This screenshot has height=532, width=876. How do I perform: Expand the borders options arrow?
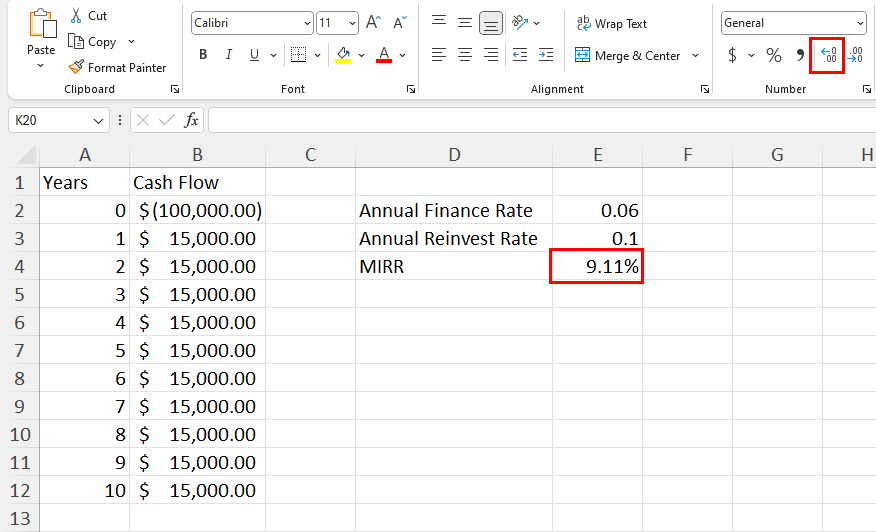point(317,55)
